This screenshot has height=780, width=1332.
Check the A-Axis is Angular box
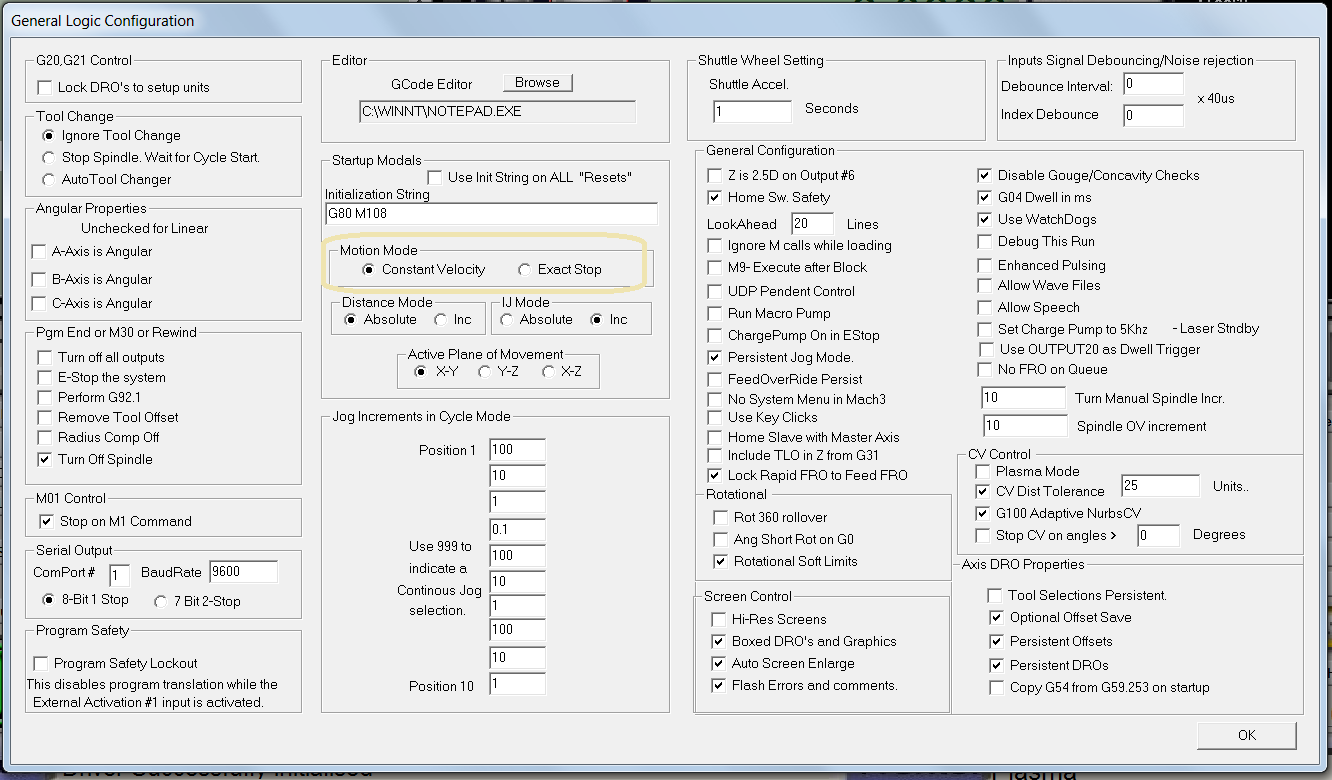coord(39,251)
